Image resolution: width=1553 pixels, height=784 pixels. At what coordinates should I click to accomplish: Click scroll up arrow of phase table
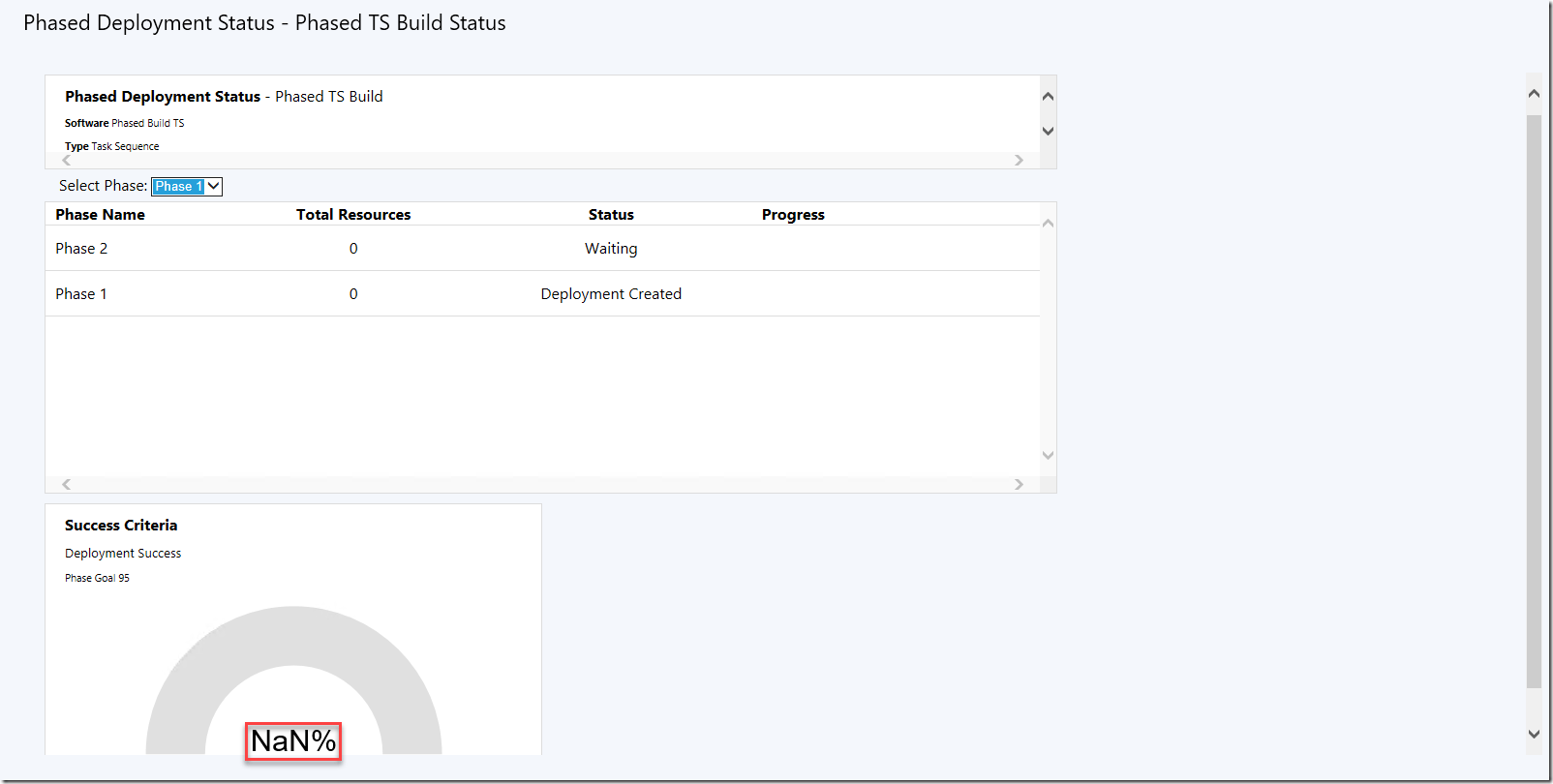(1048, 224)
